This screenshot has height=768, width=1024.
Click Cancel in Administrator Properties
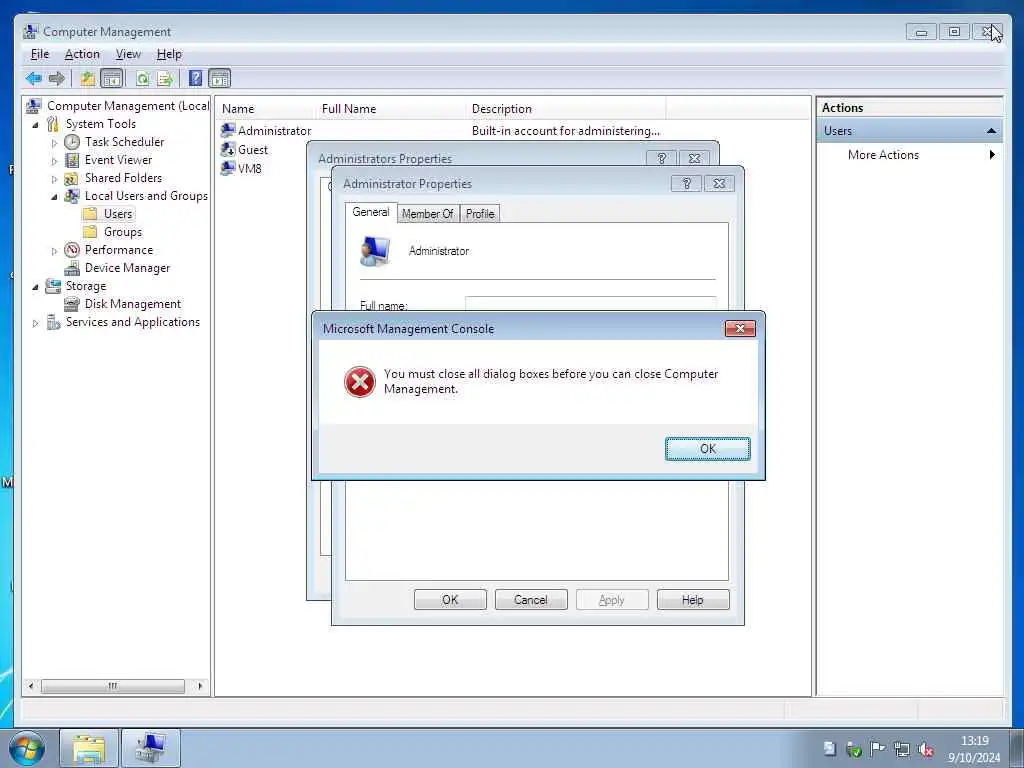[531, 600]
